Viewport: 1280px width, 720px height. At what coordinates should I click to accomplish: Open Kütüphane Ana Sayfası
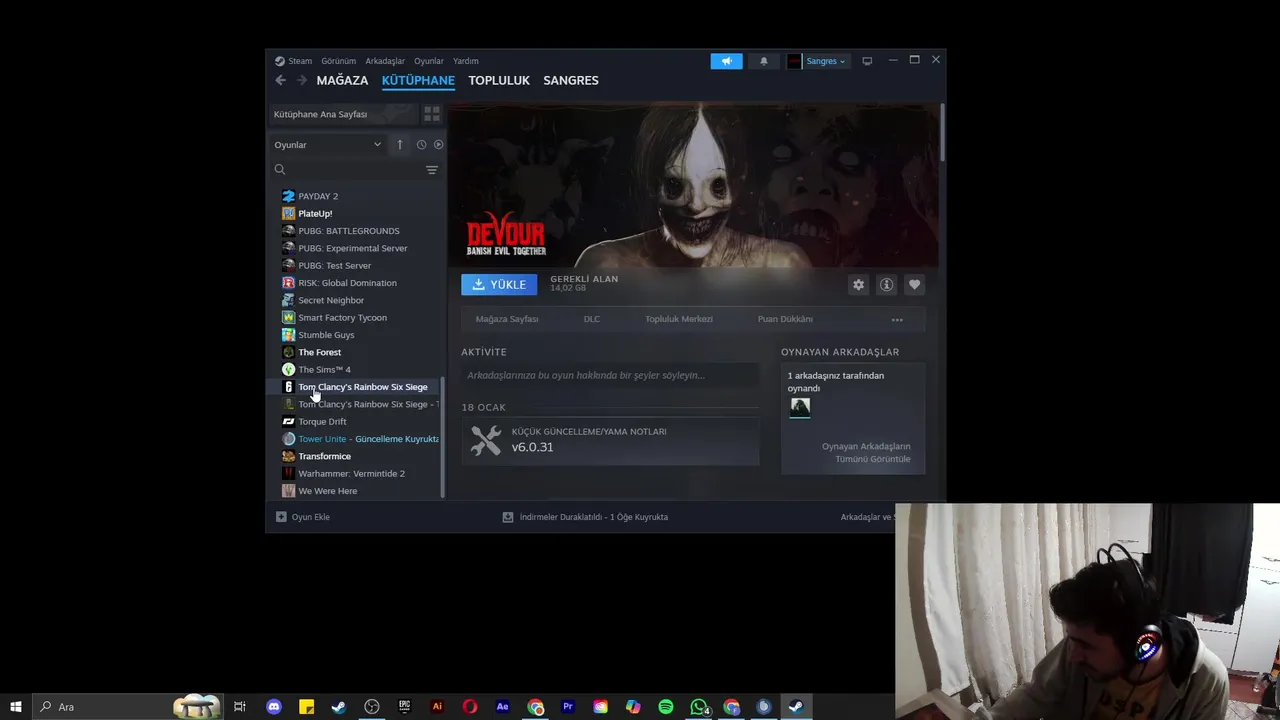tap(344, 114)
